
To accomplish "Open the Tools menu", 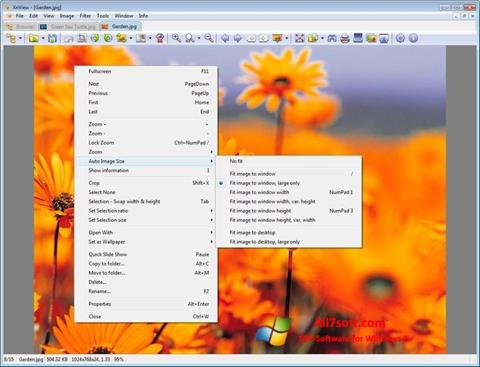I will [x=103, y=16].
